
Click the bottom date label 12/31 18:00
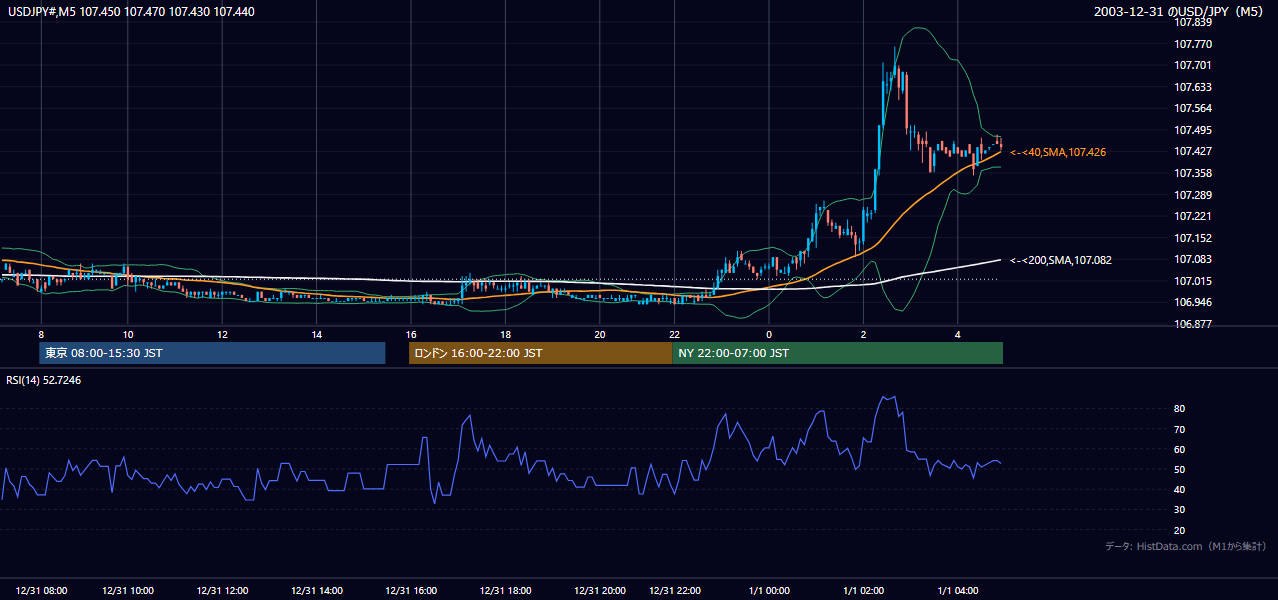coord(506,591)
